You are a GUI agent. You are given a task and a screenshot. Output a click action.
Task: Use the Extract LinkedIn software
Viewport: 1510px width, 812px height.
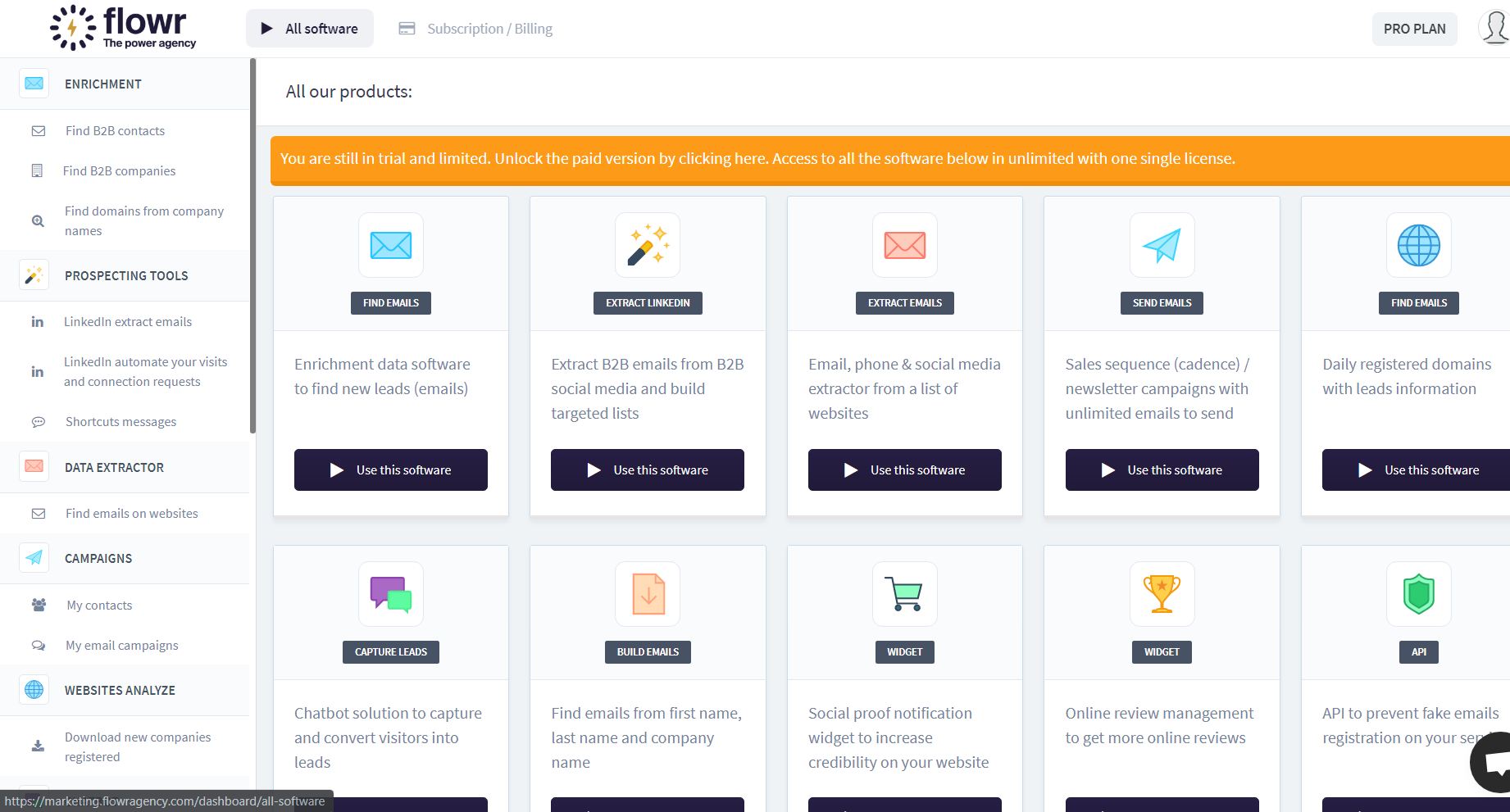[647, 470]
